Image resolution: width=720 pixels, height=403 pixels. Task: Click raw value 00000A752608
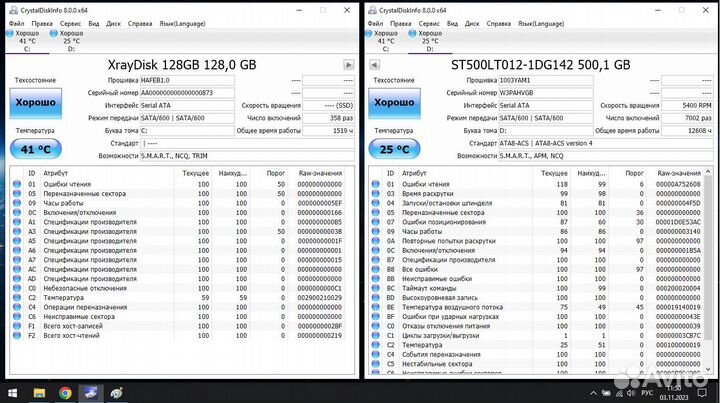[x=678, y=184]
